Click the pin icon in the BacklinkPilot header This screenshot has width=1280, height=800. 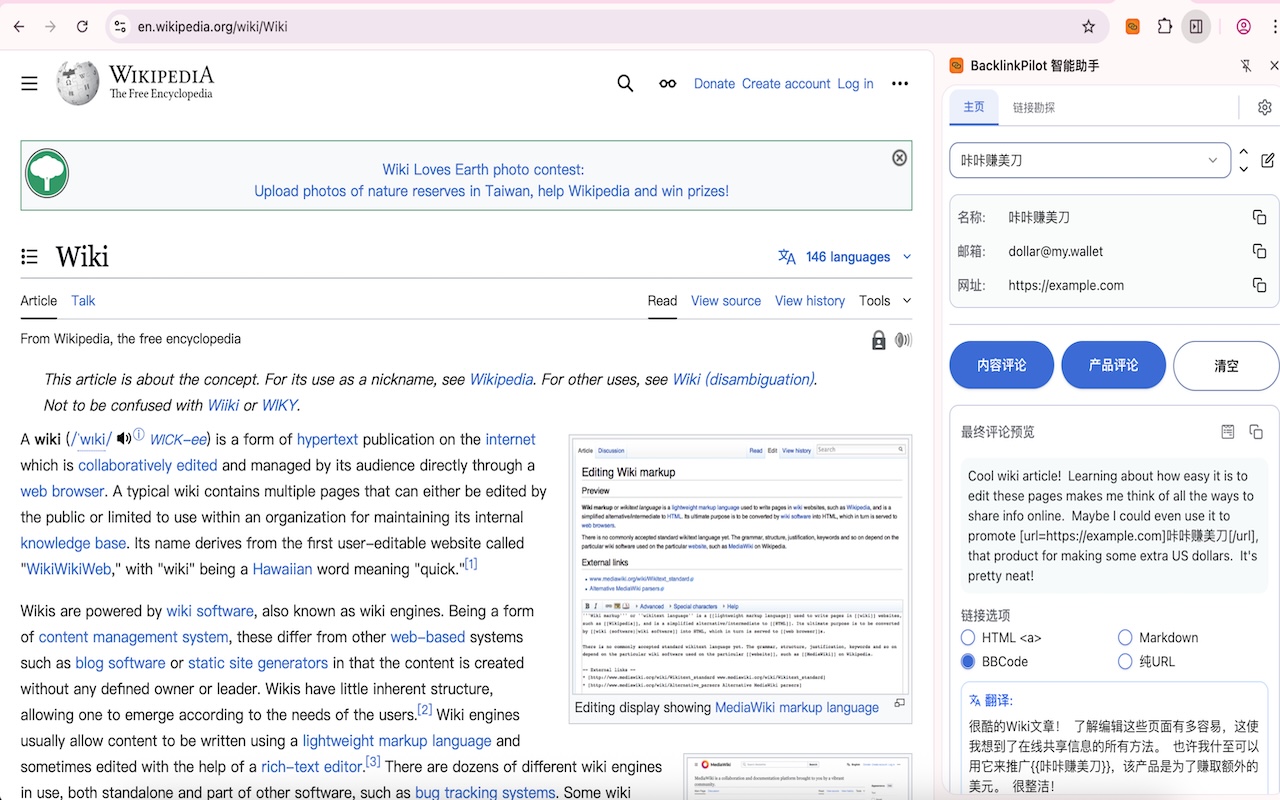point(1245,65)
